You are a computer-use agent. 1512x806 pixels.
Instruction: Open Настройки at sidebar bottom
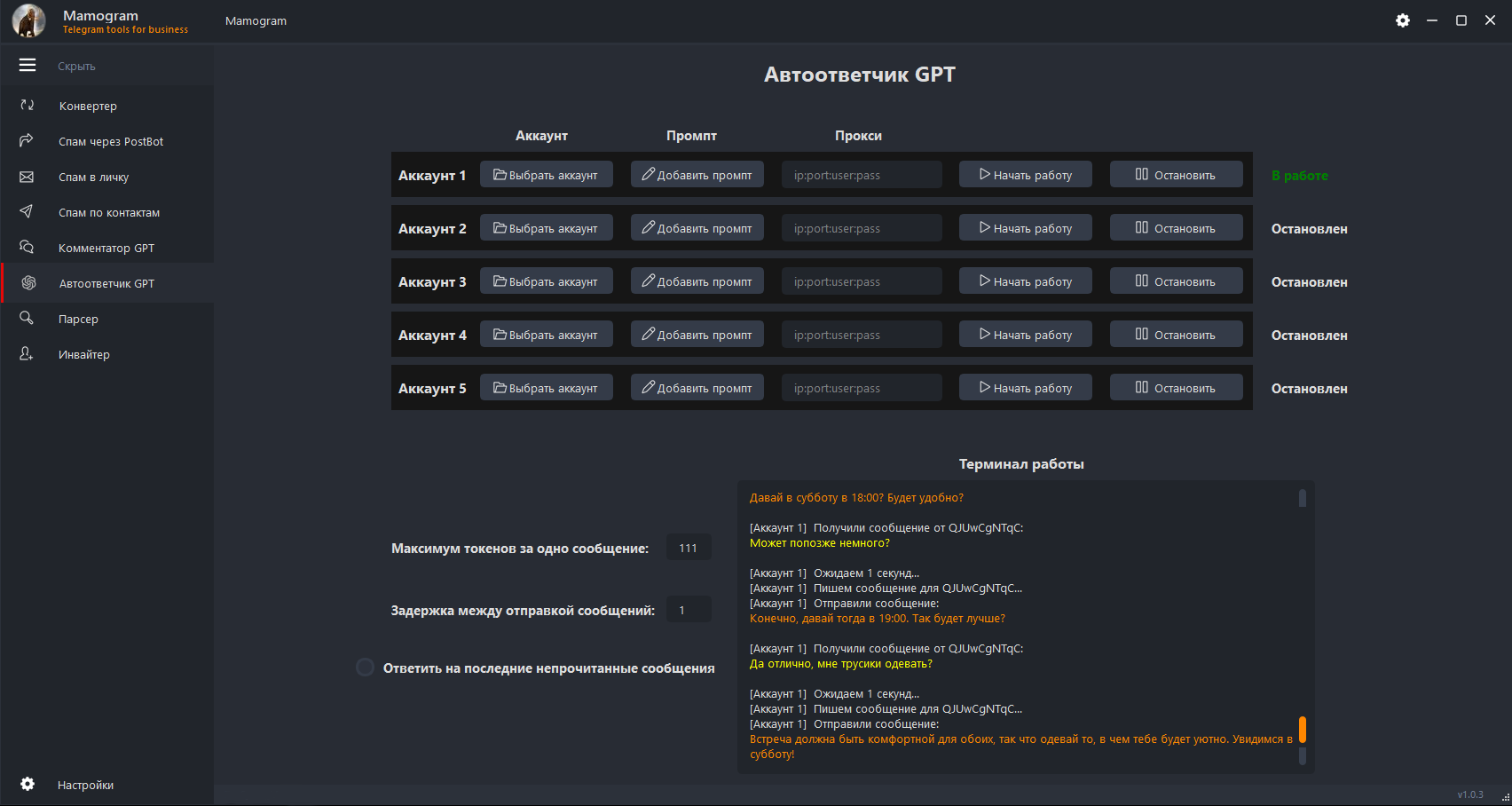click(85, 785)
